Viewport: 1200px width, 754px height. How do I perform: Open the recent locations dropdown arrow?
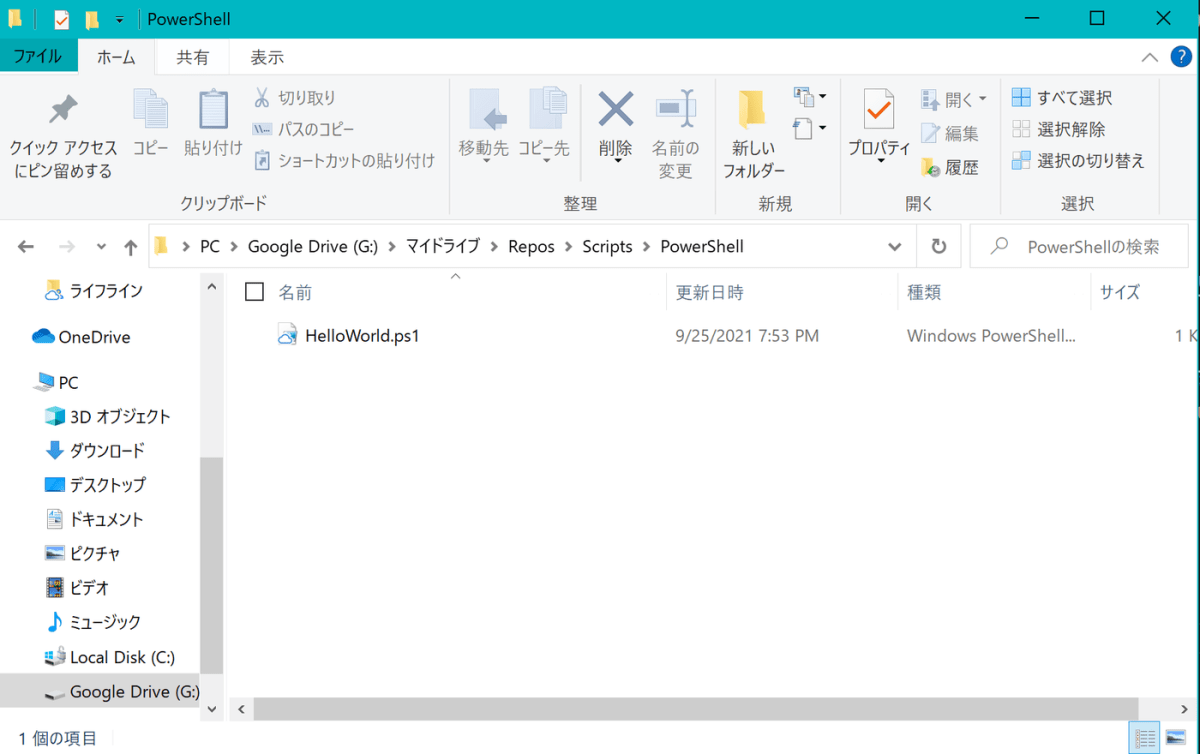pos(101,247)
